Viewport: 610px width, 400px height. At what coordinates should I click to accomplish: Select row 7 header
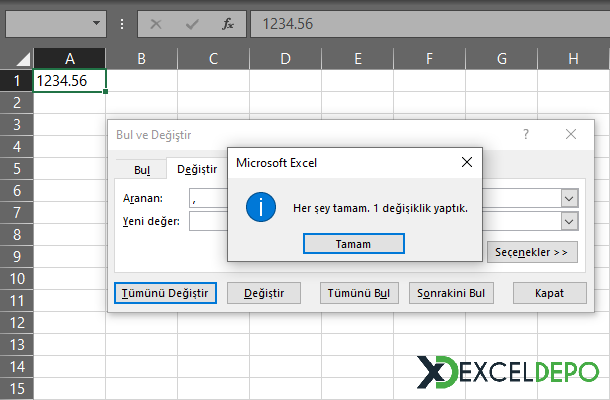click(17, 213)
